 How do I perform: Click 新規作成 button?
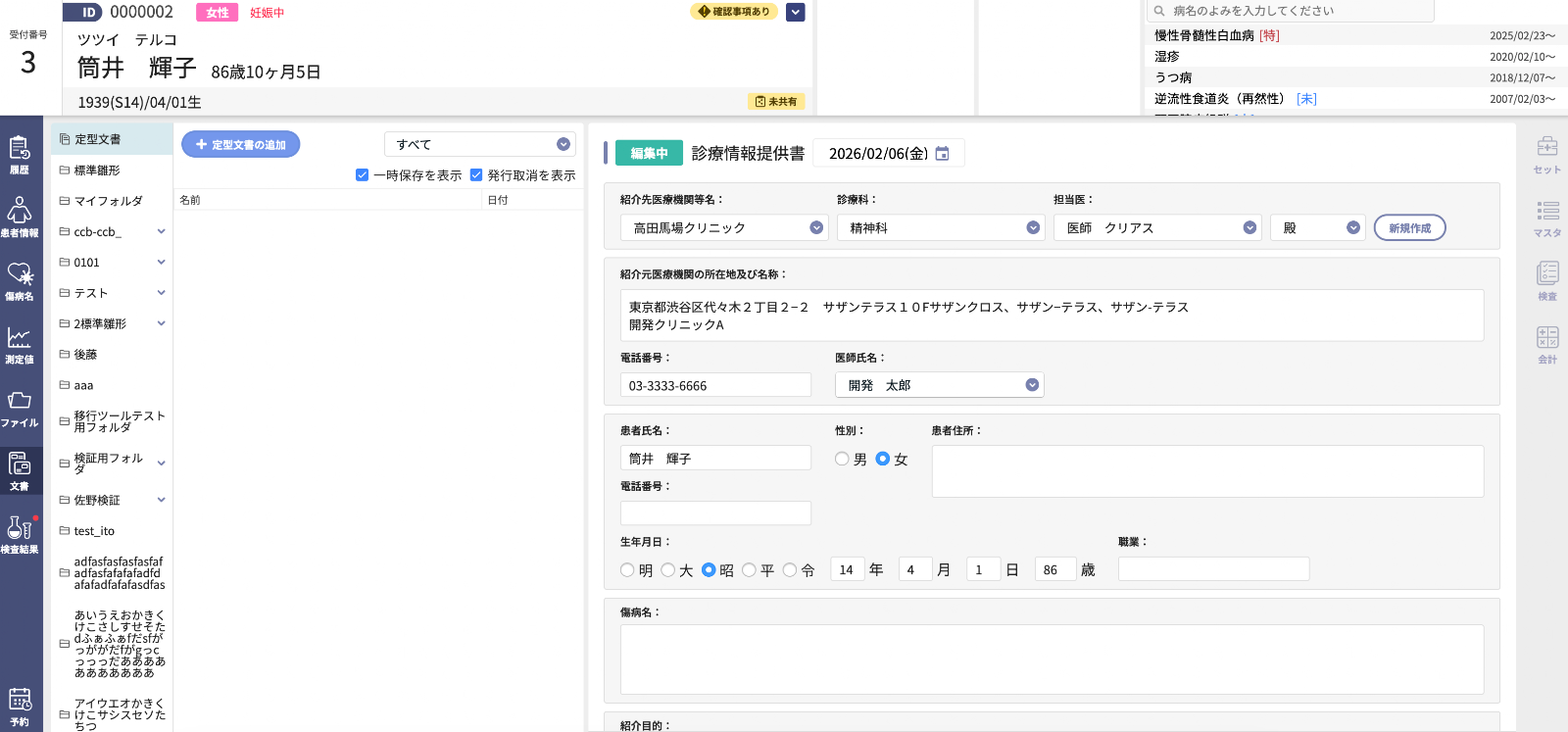1409,227
